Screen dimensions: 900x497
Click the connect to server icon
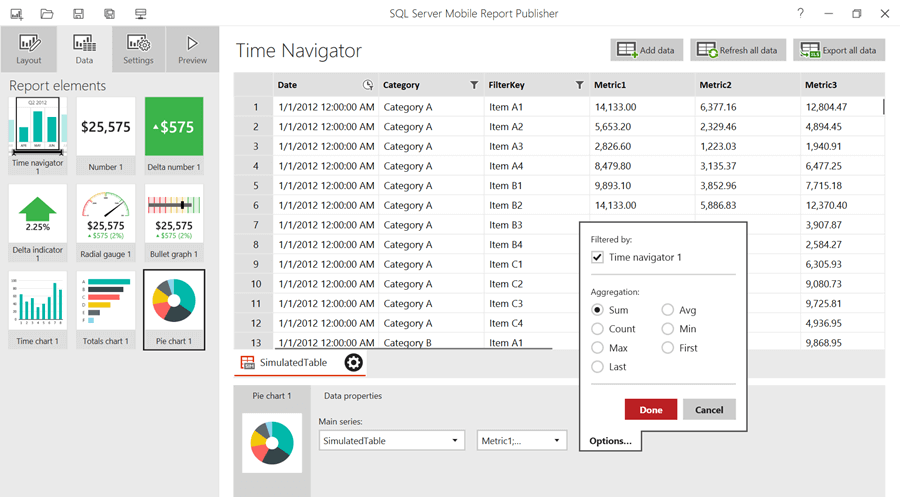point(141,14)
